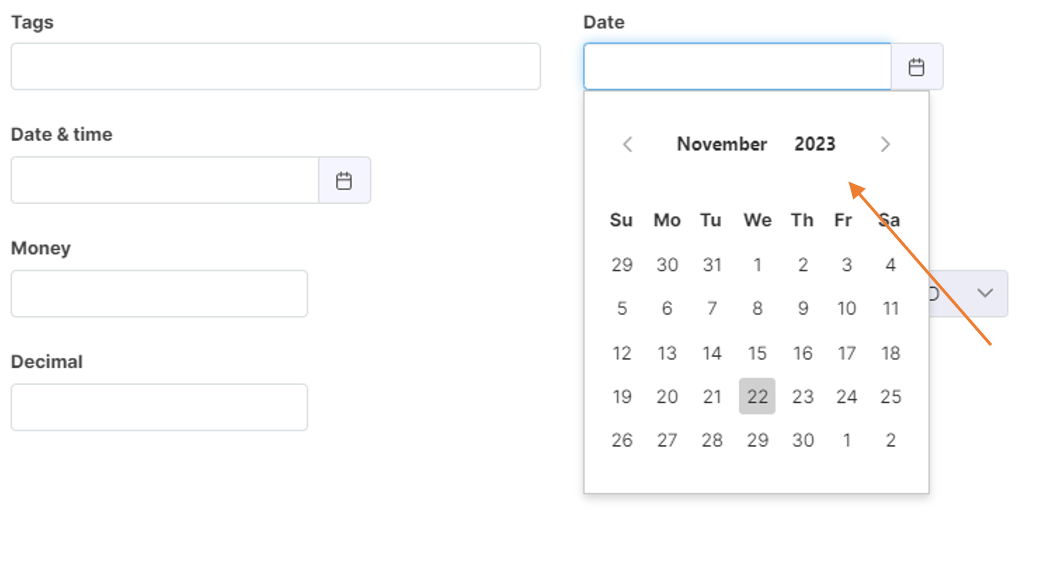The width and height of the screenshot is (1040, 576).
Task: Focus the Date & time text input
Action: (x=165, y=180)
